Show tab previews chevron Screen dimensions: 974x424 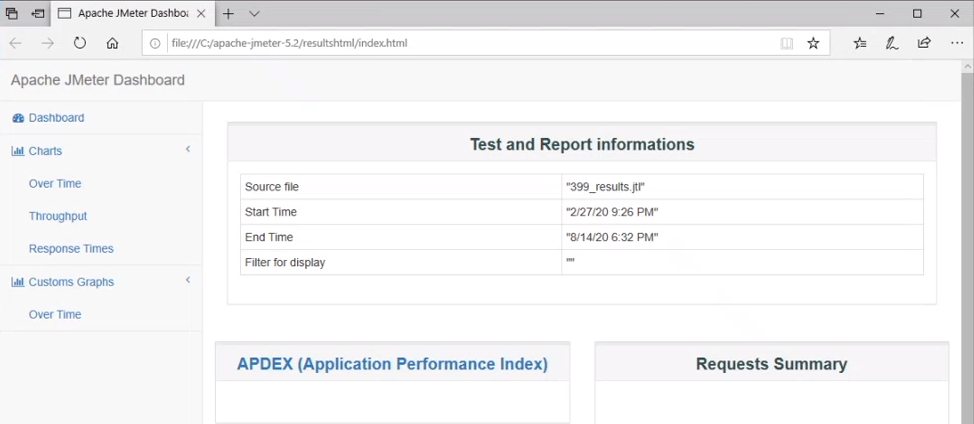click(x=253, y=14)
